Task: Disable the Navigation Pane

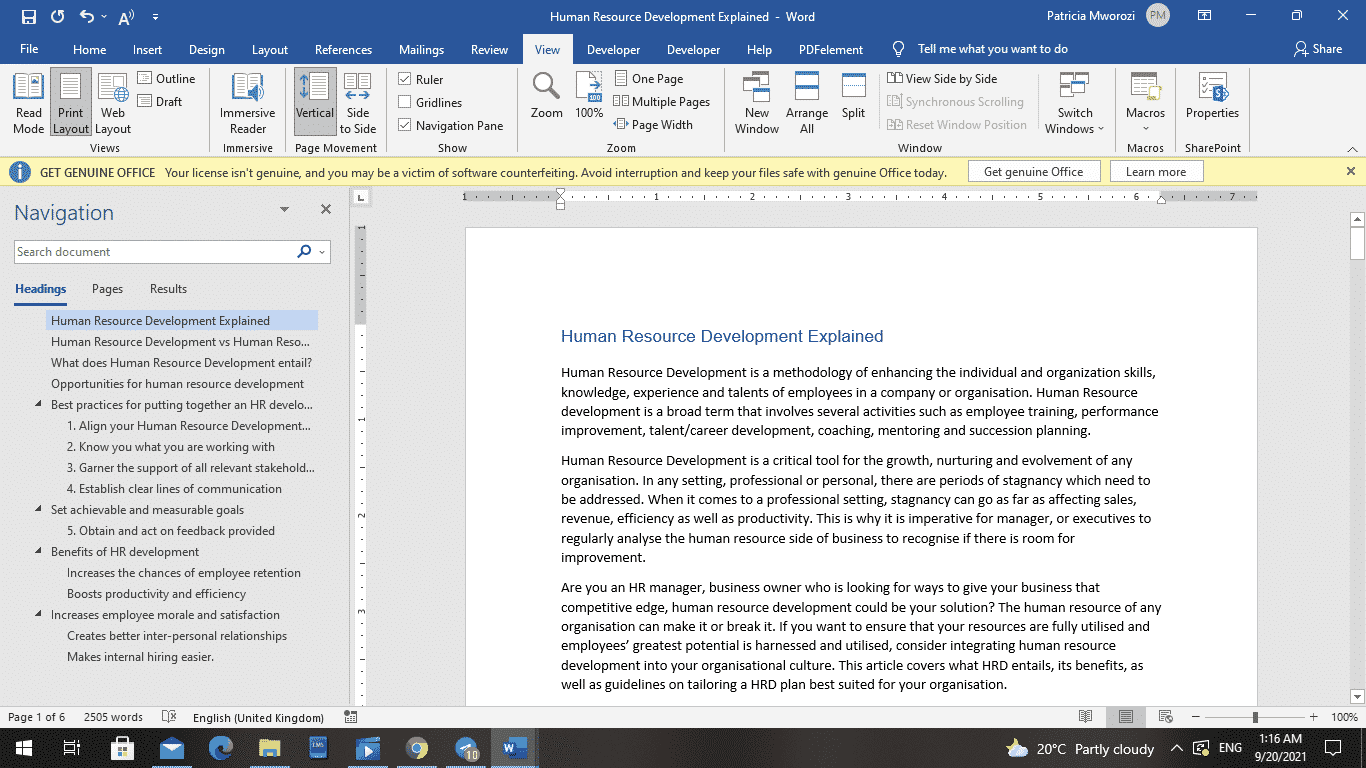Action: pos(404,124)
